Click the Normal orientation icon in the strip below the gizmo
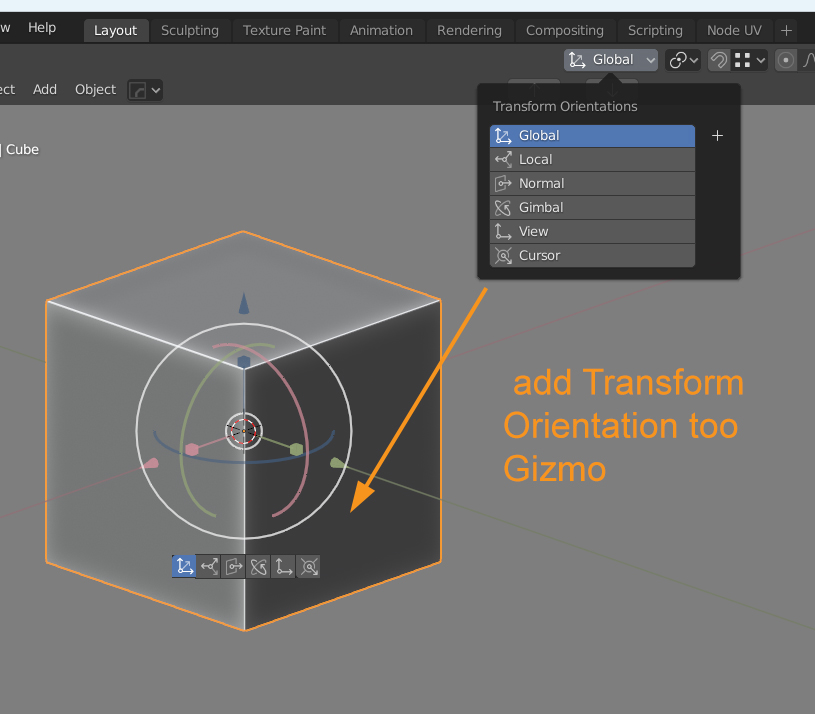The width and height of the screenshot is (815, 714). (x=234, y=566)
